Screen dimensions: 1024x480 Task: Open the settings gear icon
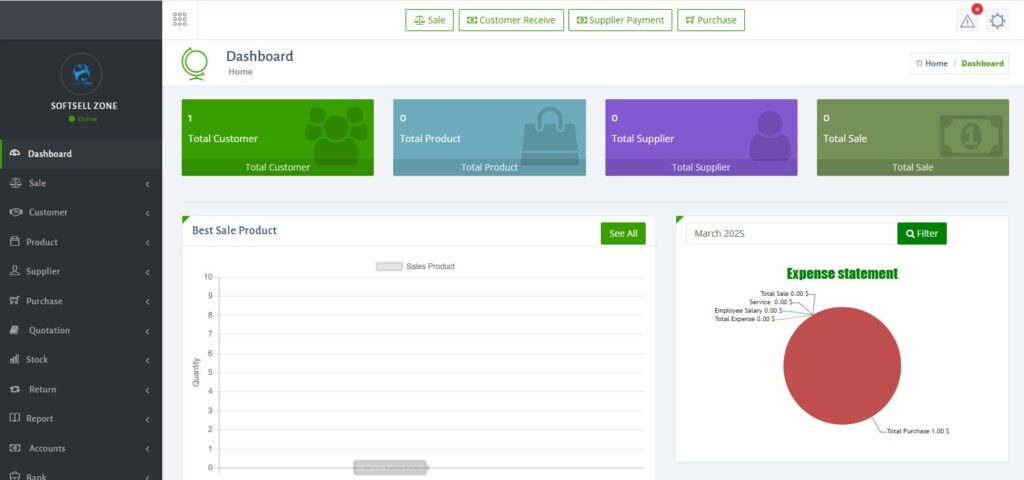point(997,20)
